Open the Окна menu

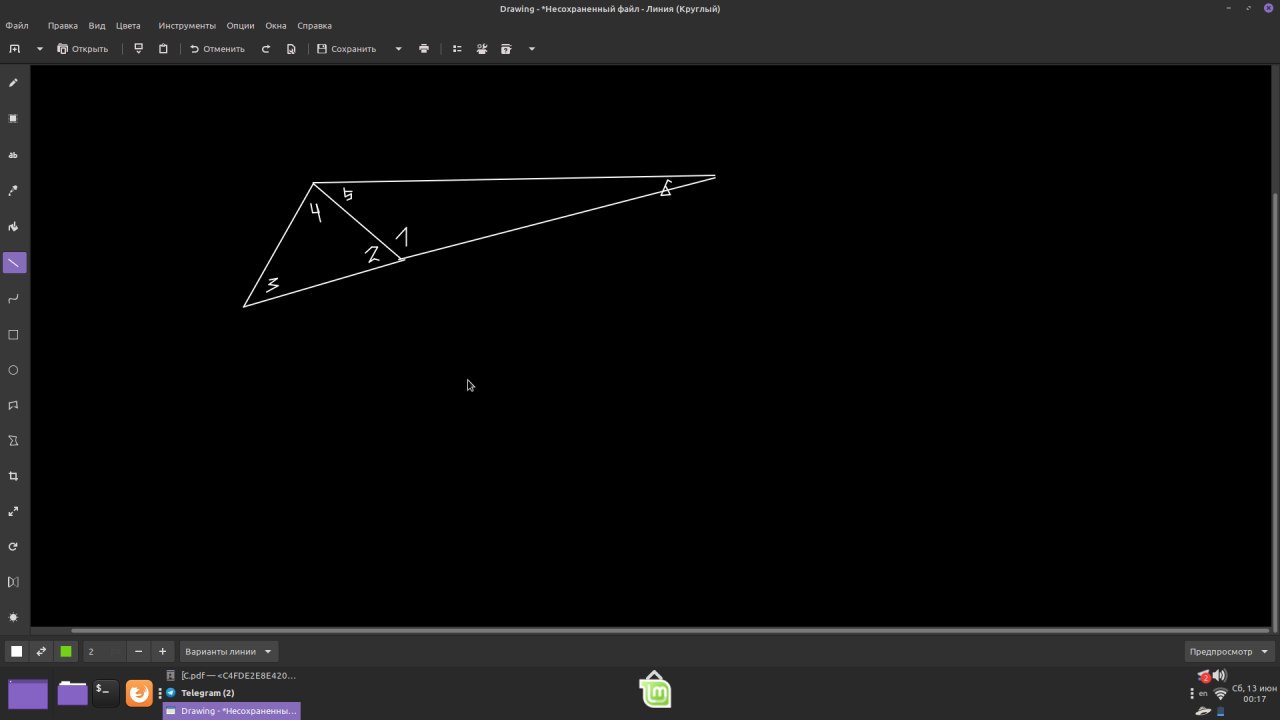click(276, 25)
